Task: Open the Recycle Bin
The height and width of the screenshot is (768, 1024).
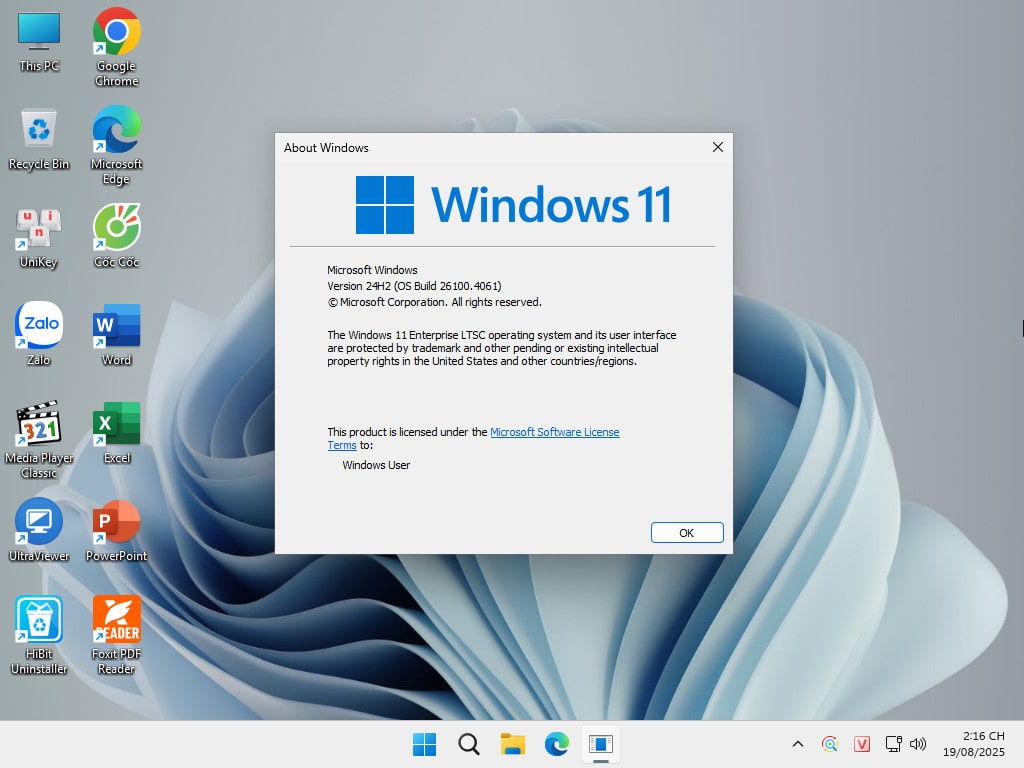Action: click(x=39, y=139)
